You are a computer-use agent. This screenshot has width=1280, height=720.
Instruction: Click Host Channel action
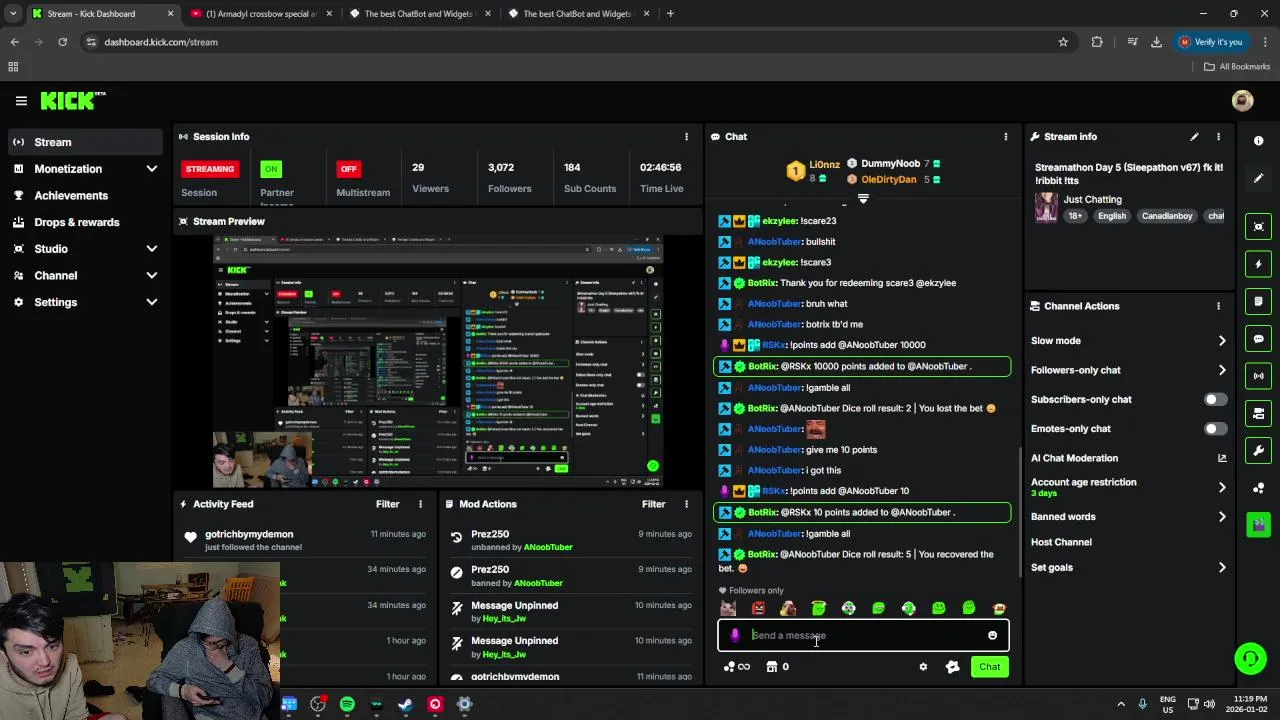[x=1061, y=542]
